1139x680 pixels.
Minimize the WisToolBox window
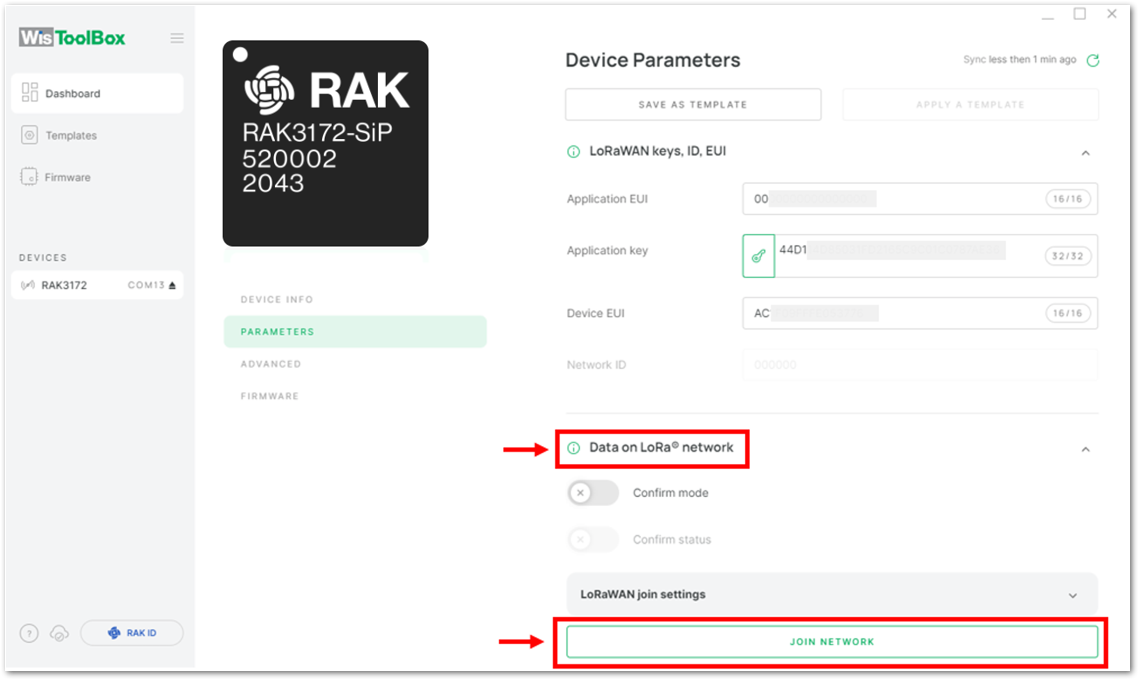(1047, 16)
